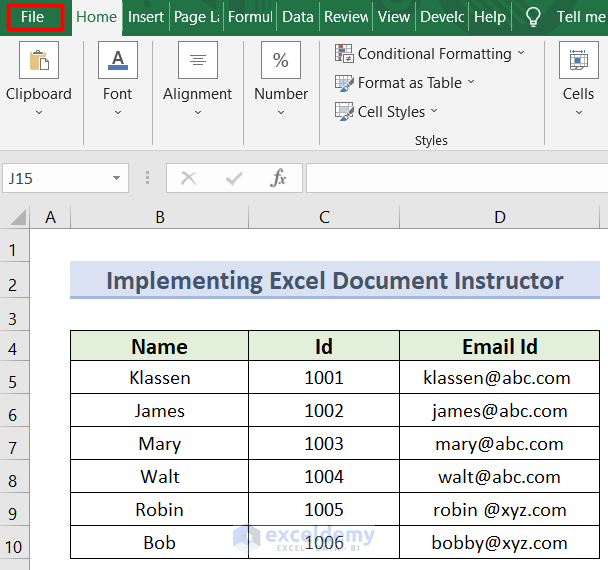
Task: Click the Tell me lightbulb icon
Action: click(x=533, y=17)
